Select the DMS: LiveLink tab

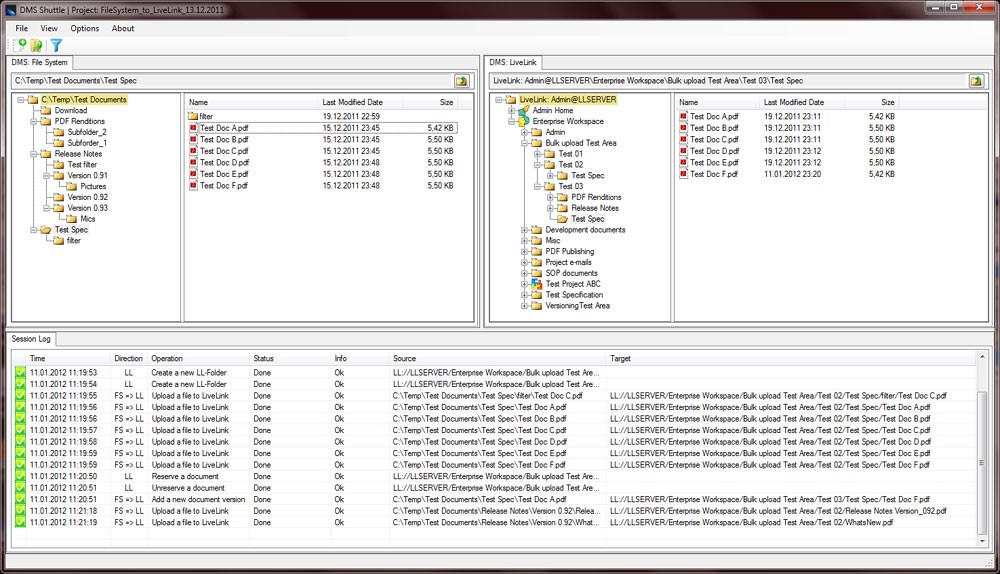tap(513, 63)
